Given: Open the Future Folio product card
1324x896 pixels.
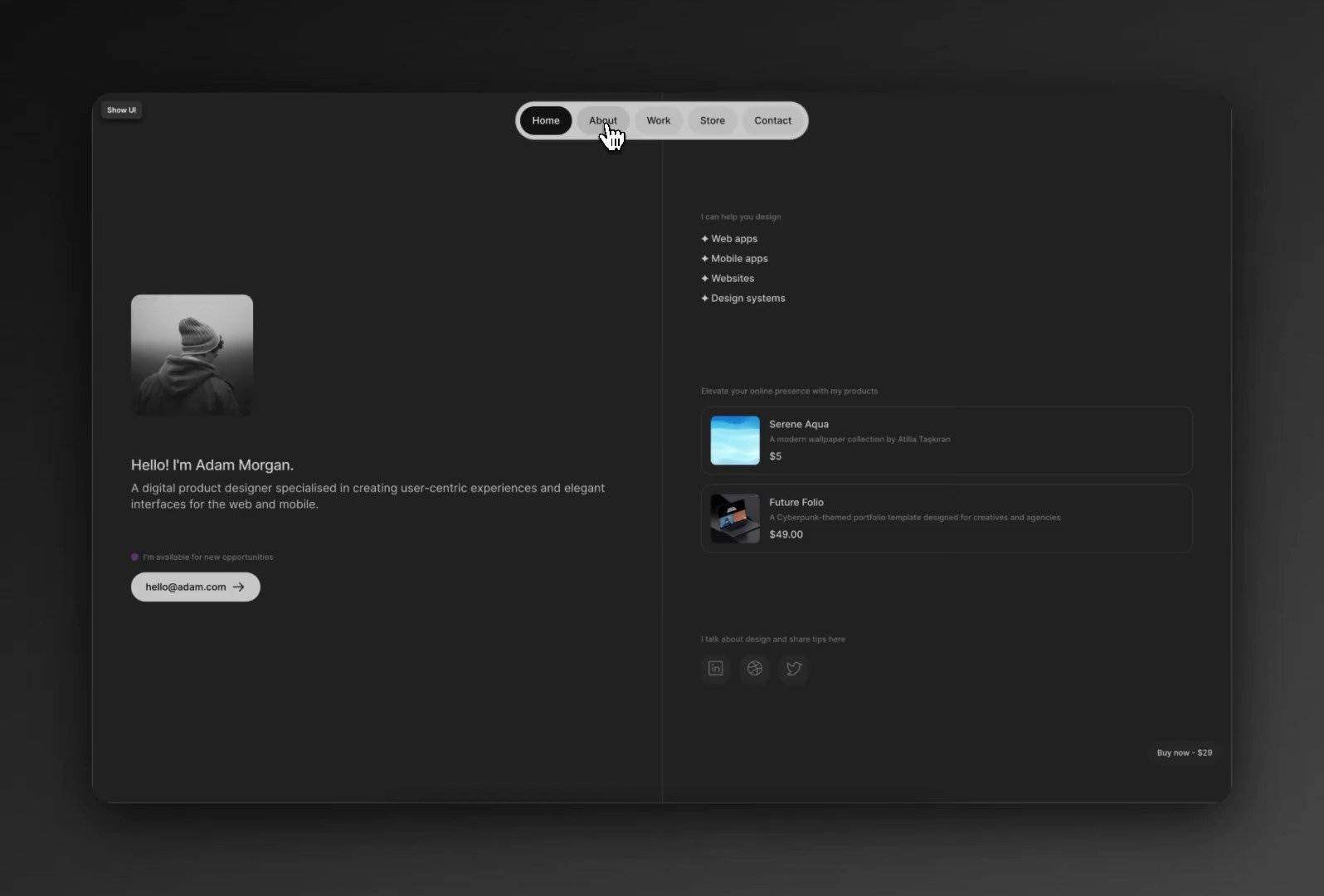Looking at the screenshot, I should tap(947, 519).
